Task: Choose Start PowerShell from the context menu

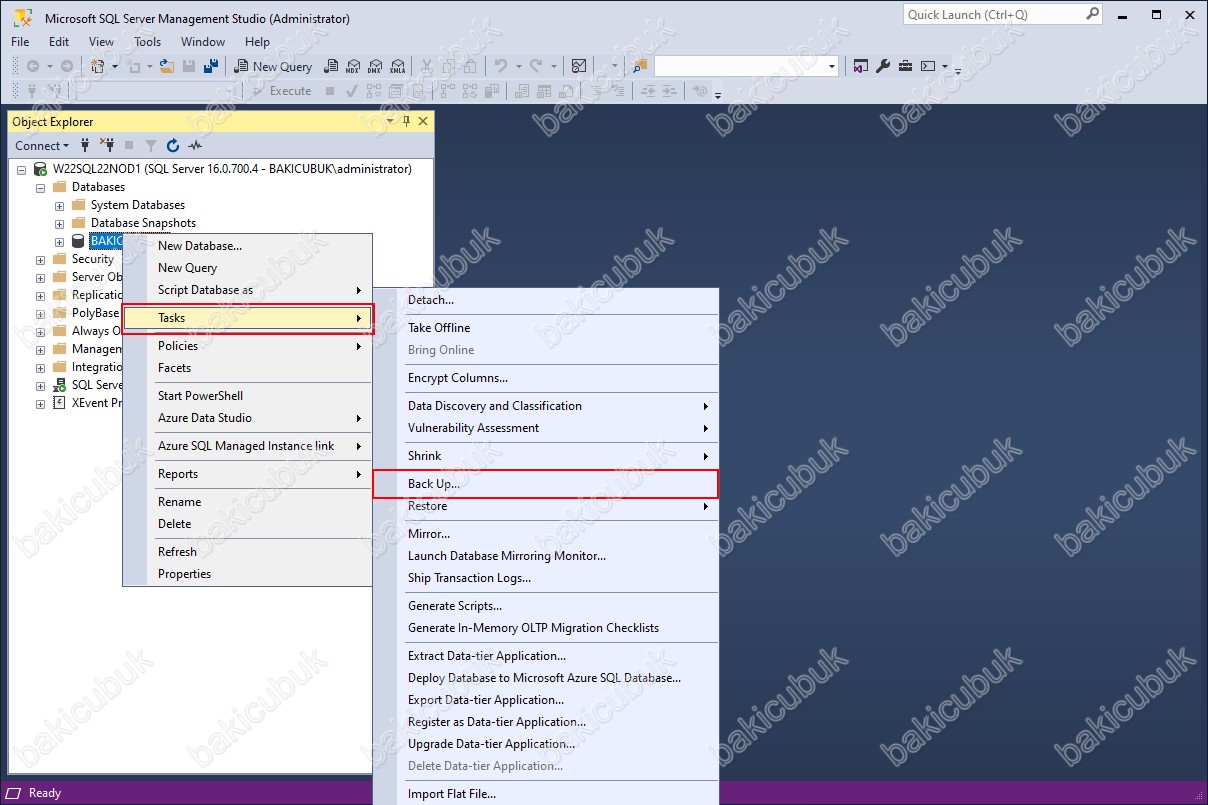Action: click(x=247, y=395)
